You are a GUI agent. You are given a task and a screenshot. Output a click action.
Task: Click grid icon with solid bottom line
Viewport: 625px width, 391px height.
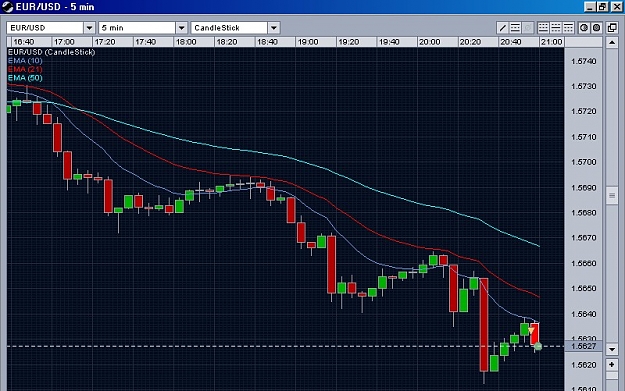[543, 28]
